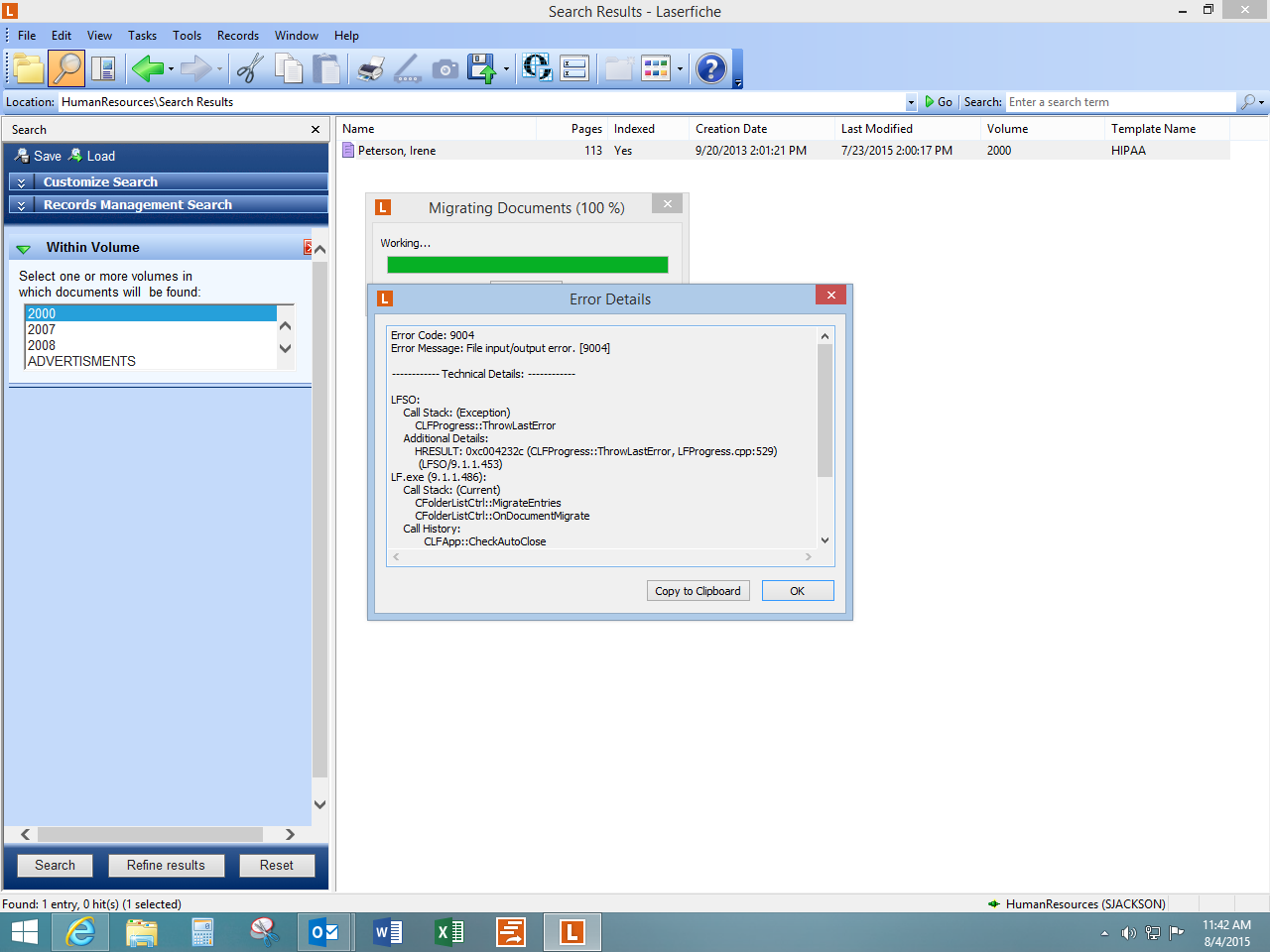Select volume 2007 in the list
The height and width of the screenshot is (952, 1270).
coord(150,329)
